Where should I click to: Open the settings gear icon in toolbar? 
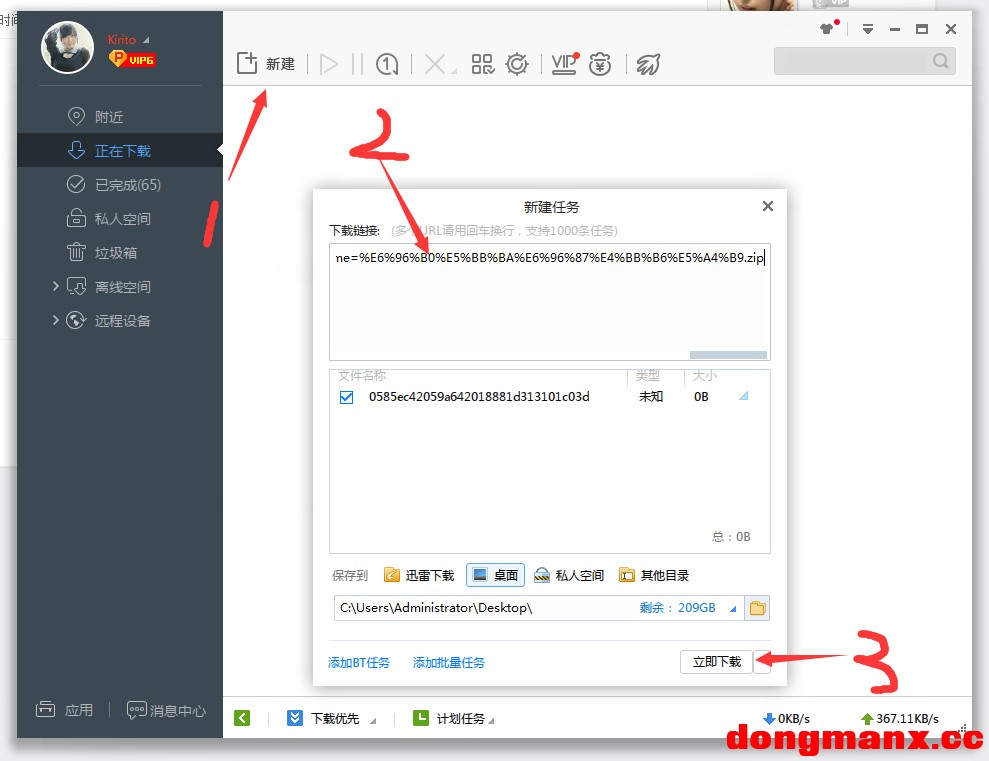click(517, 64)
